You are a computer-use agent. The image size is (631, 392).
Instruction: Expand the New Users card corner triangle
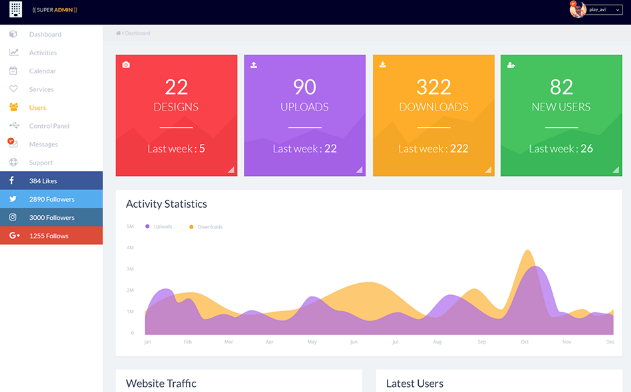point(616,170)
